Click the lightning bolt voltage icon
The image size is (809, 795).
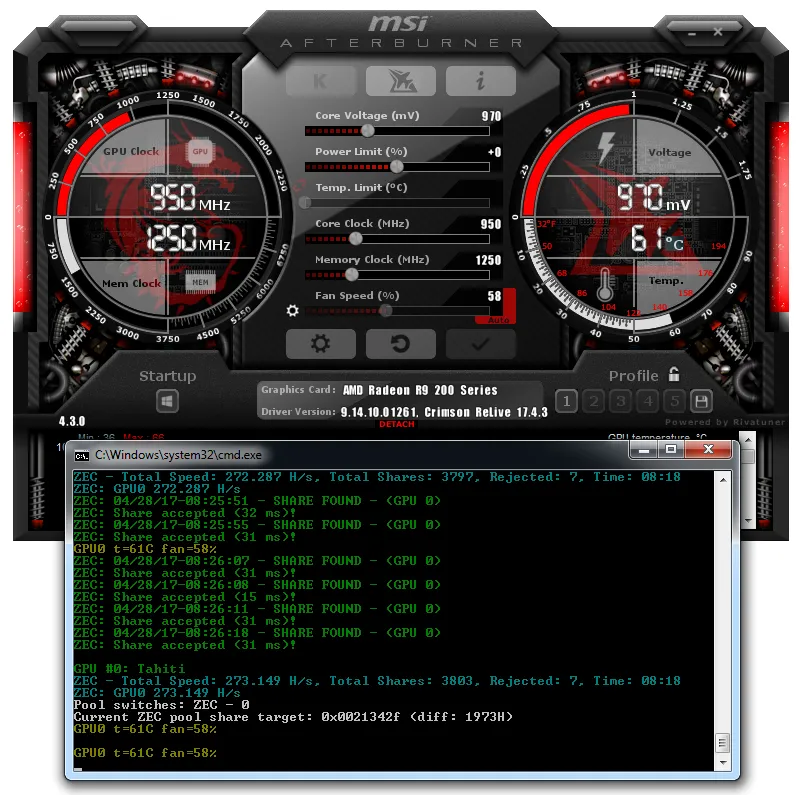click(606, 146)
